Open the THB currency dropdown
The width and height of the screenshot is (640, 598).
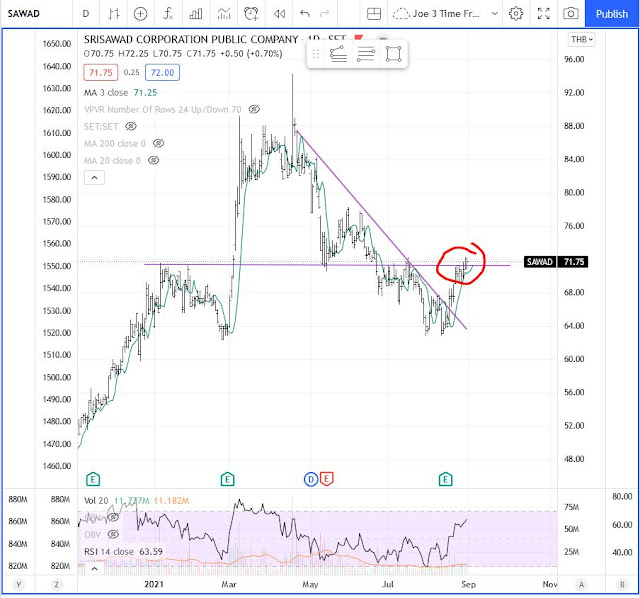[581, 40]
